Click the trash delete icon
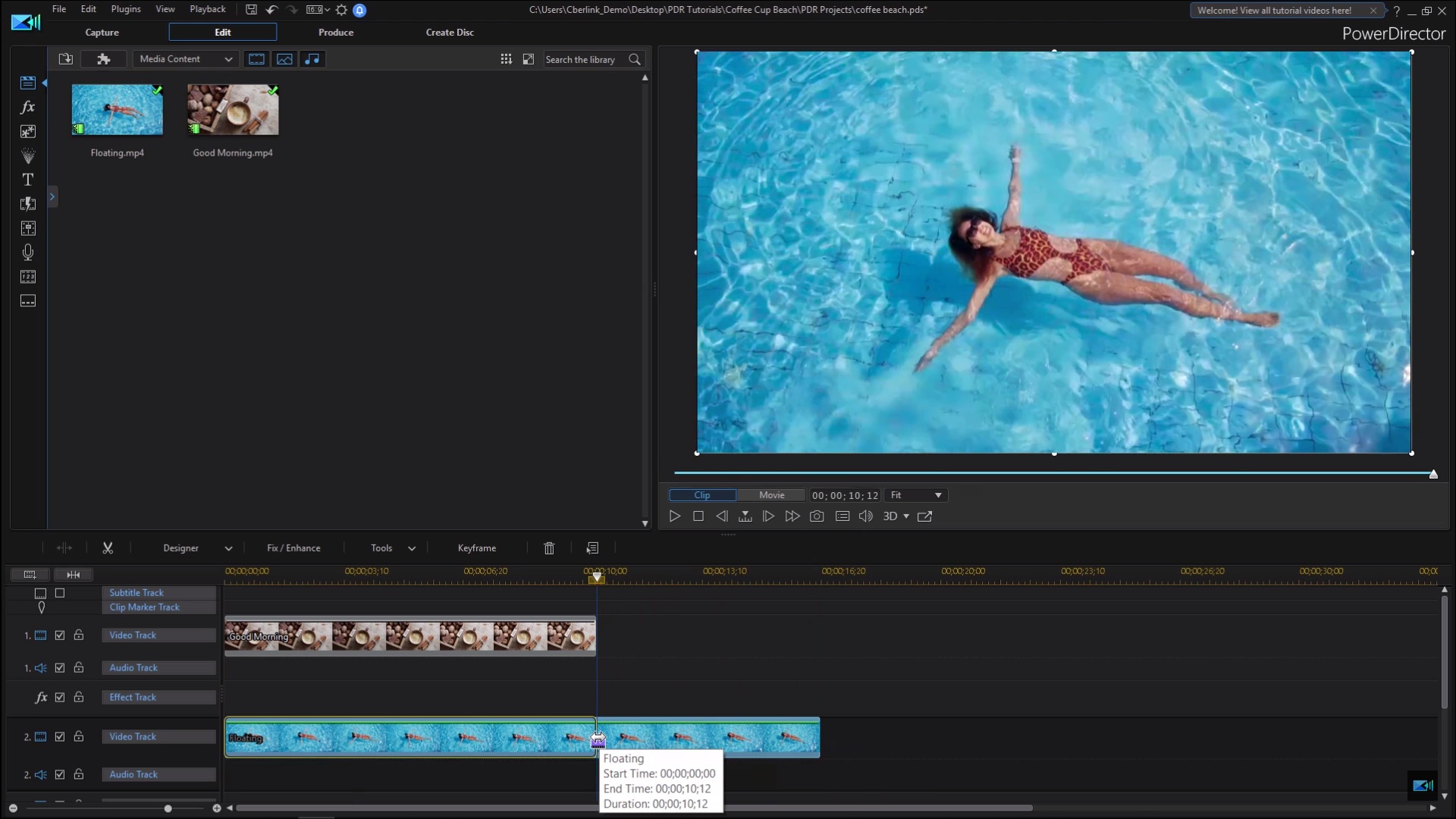This screenshot has width=1456, height=819. pyautogui.click(x=549, y=548)
